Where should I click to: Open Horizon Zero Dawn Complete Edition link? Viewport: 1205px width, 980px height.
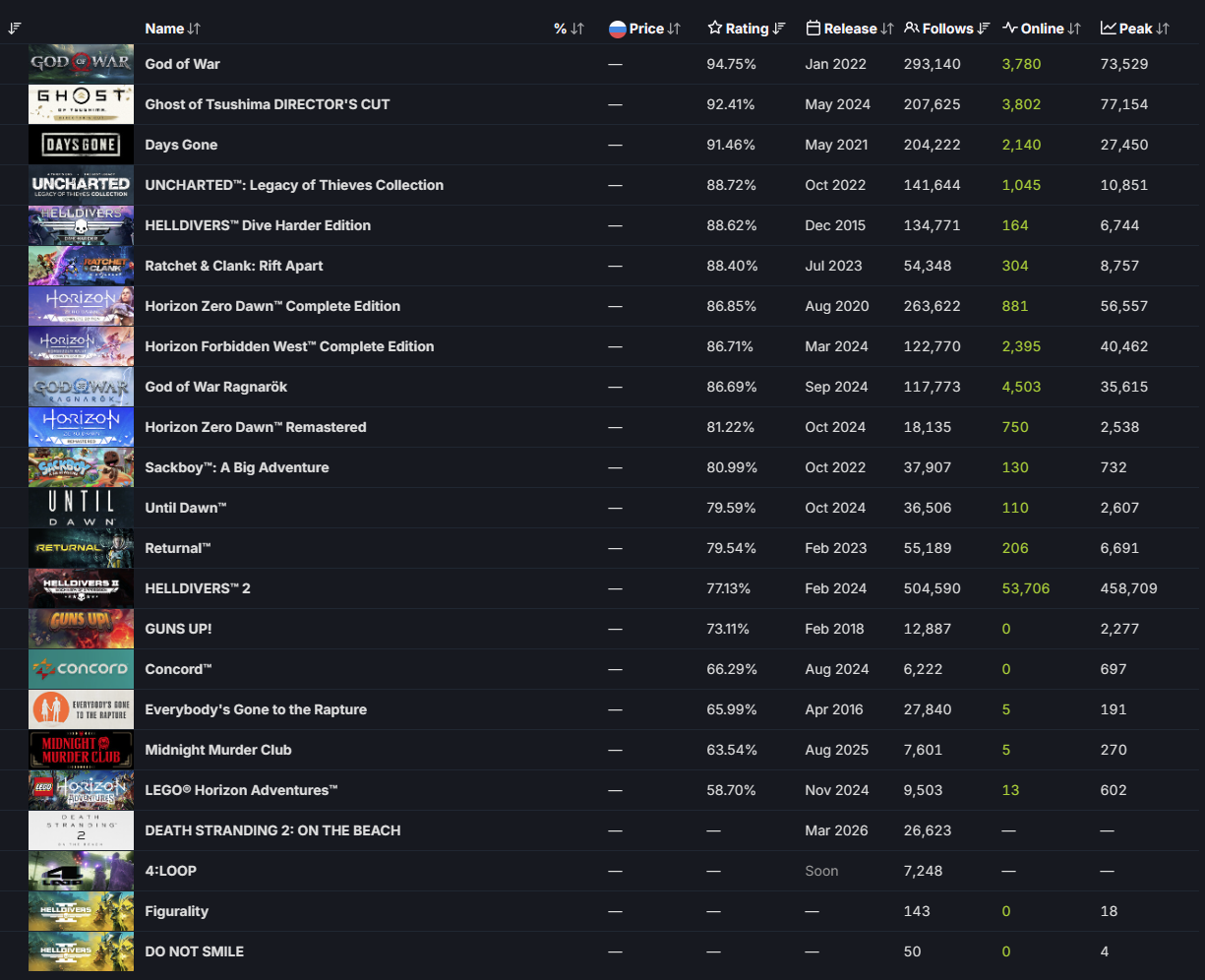point(272,306)
